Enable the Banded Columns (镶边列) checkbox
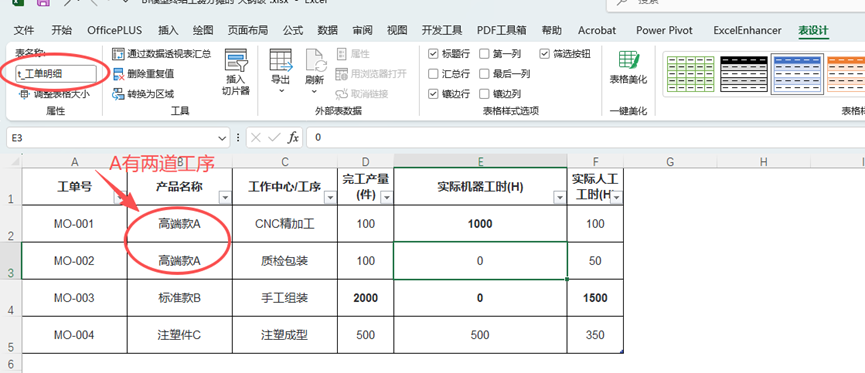The image size is (865, 373). point(484,94)
